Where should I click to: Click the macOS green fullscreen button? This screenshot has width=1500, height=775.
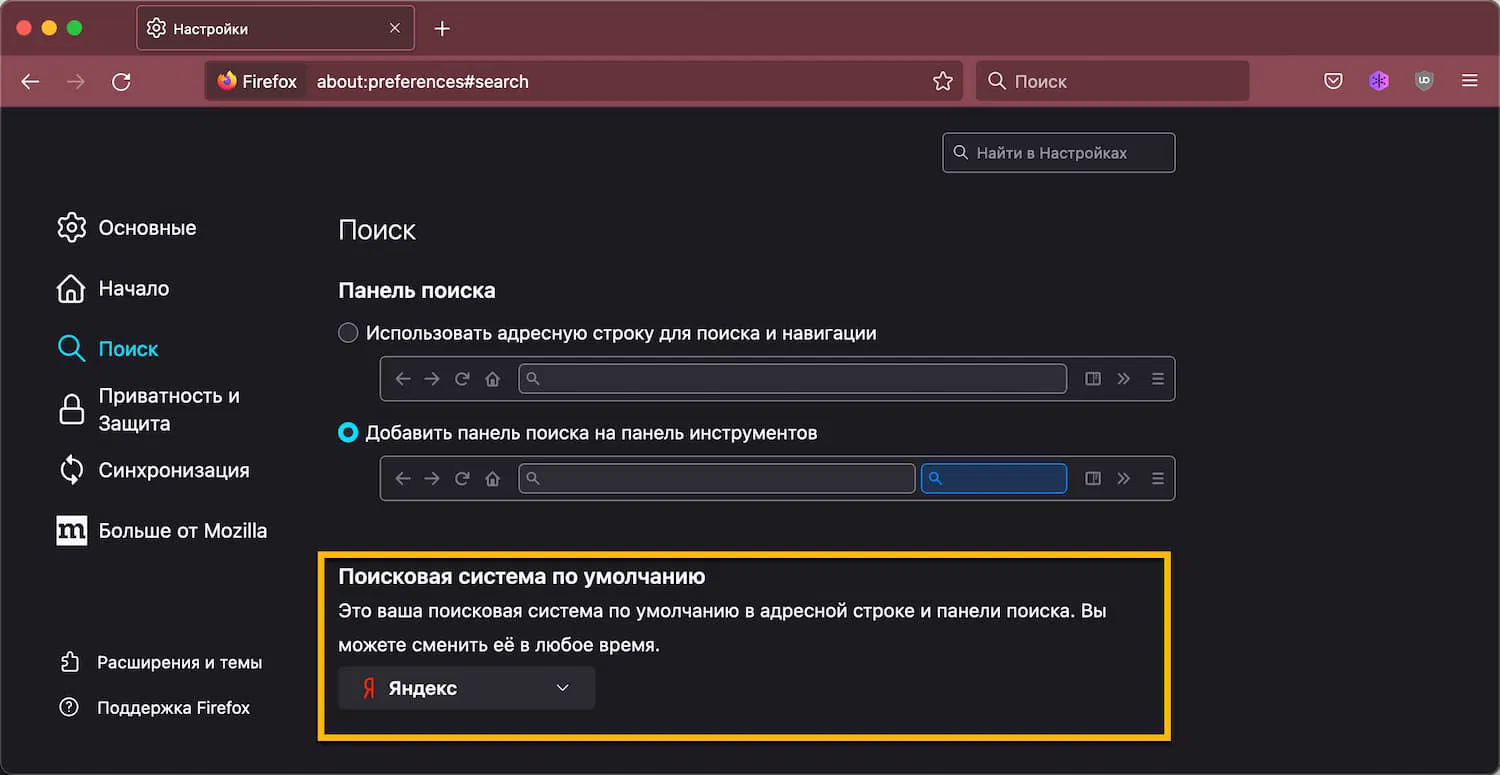pos(74,28)
